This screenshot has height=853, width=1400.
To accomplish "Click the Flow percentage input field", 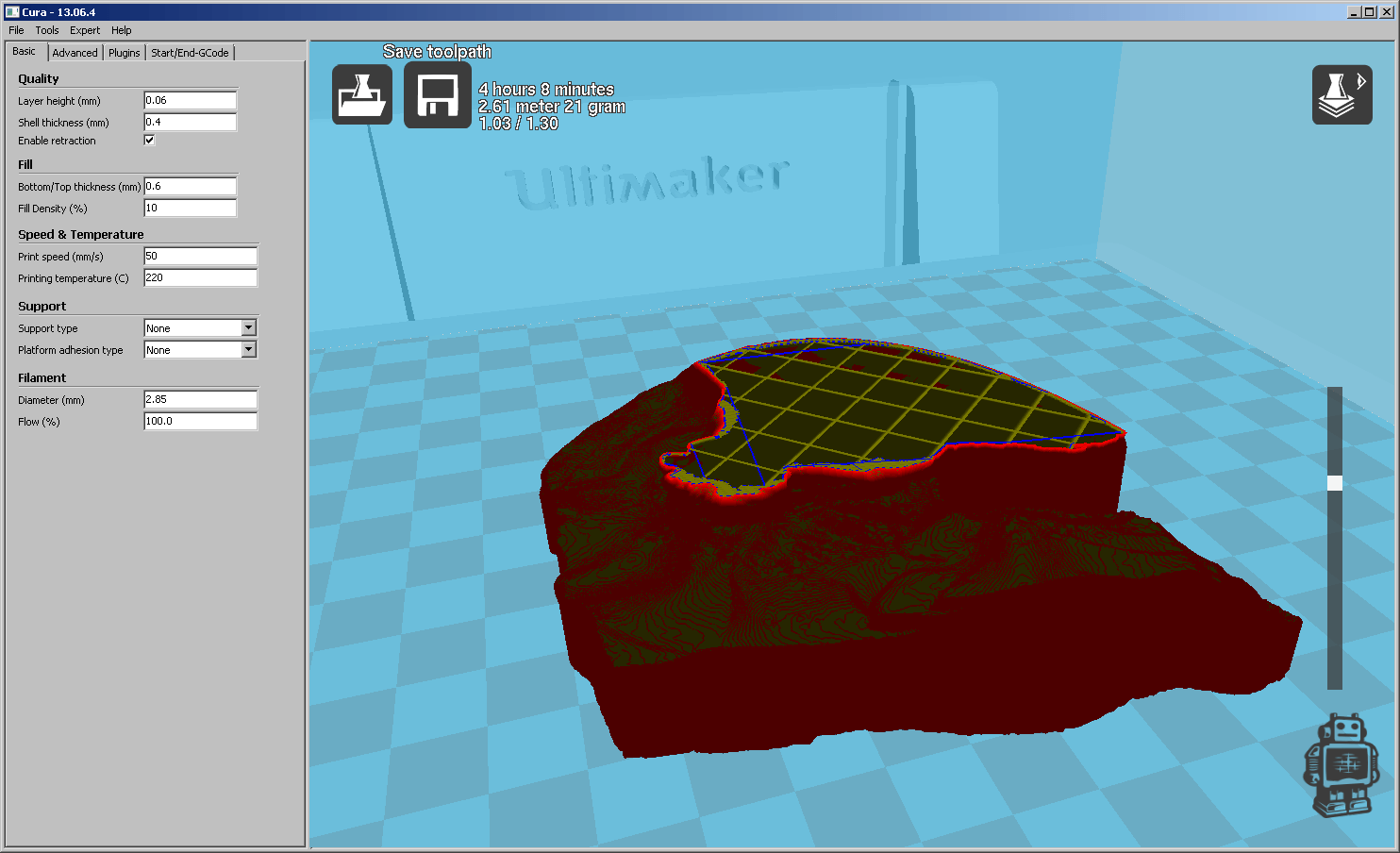I will pos(200,421).
